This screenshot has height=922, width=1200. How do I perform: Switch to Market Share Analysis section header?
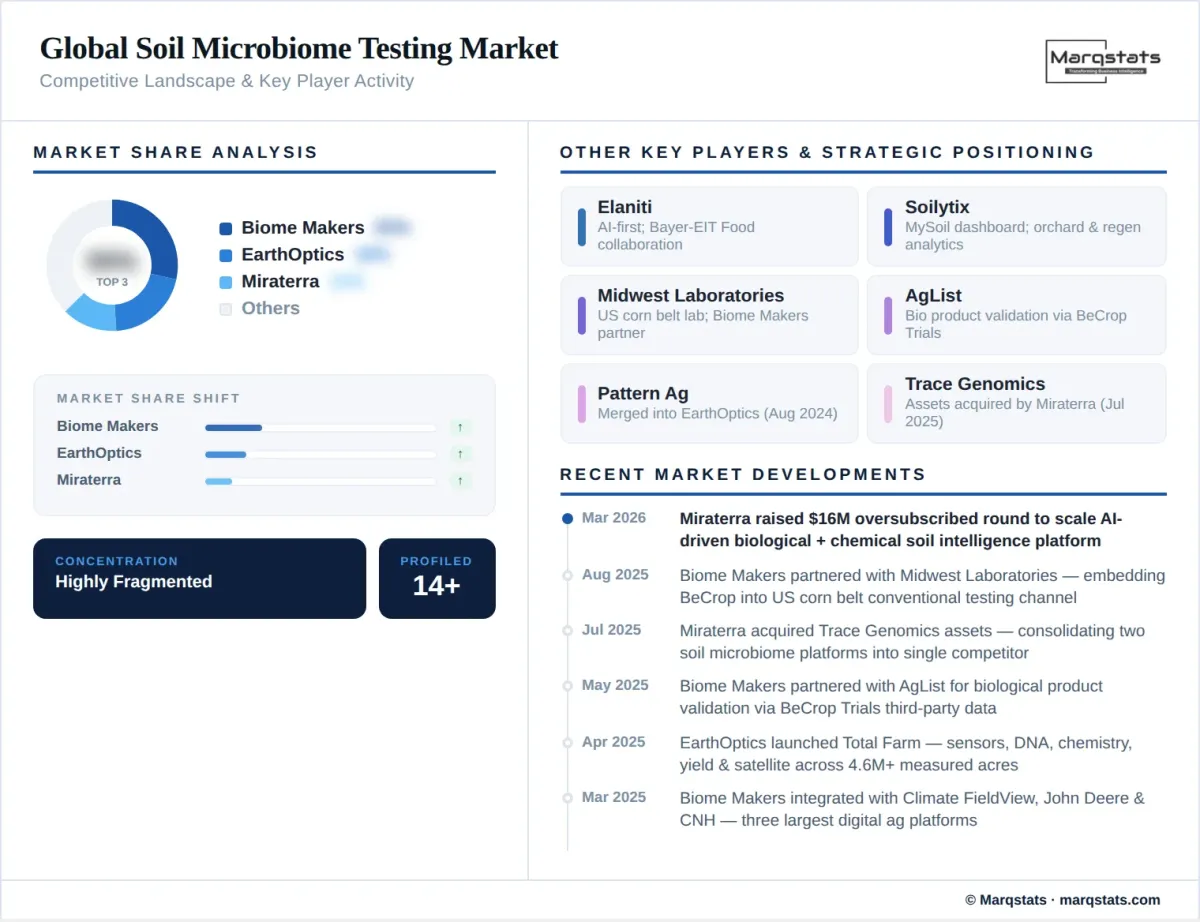point(175,152)
